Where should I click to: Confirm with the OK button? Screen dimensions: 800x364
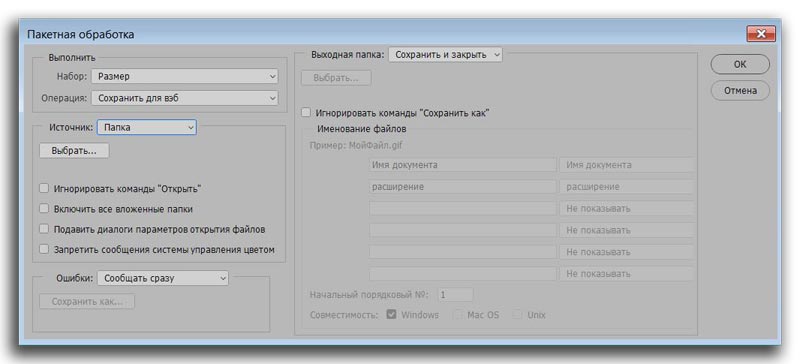click(x=740, y=64)
